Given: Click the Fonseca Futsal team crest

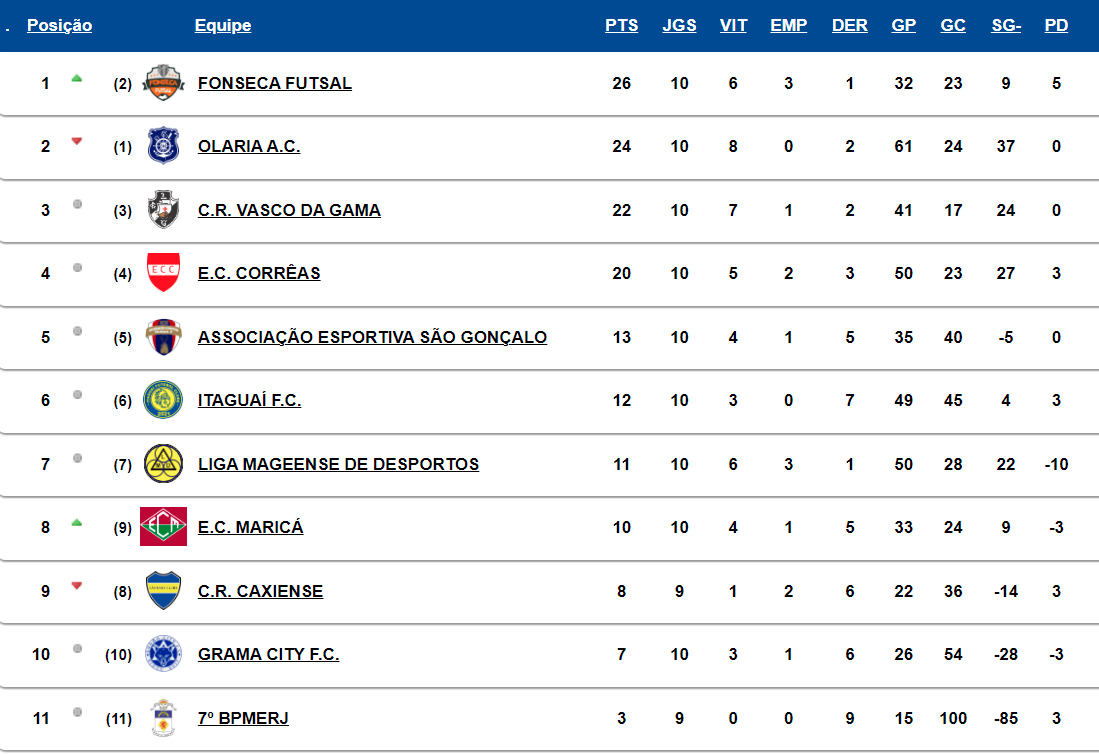Looking at the screenshot, I should [x=162, y=83].
